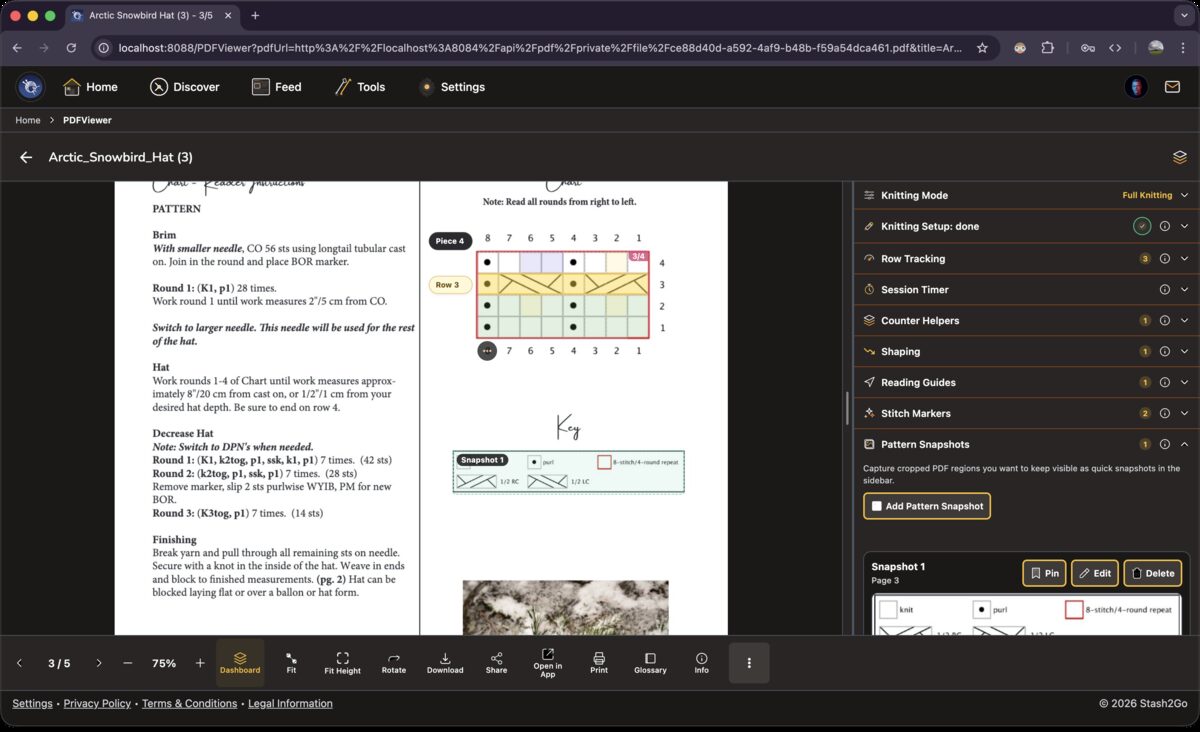This screenshot has width=1200, height=732.
Task: Switch to the Discover tab
Action: 185,87
